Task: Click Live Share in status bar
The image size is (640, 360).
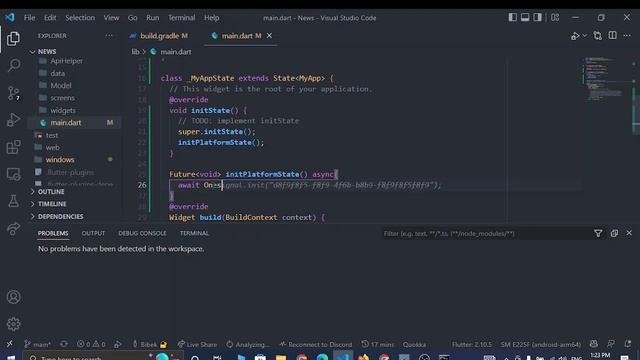Action: 198,344
